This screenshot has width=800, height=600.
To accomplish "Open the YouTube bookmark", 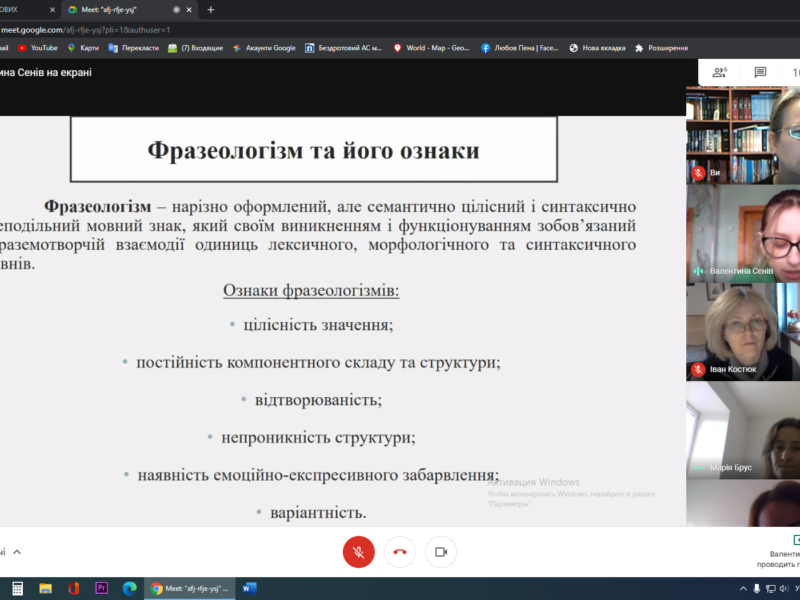I will coord(38,47).
